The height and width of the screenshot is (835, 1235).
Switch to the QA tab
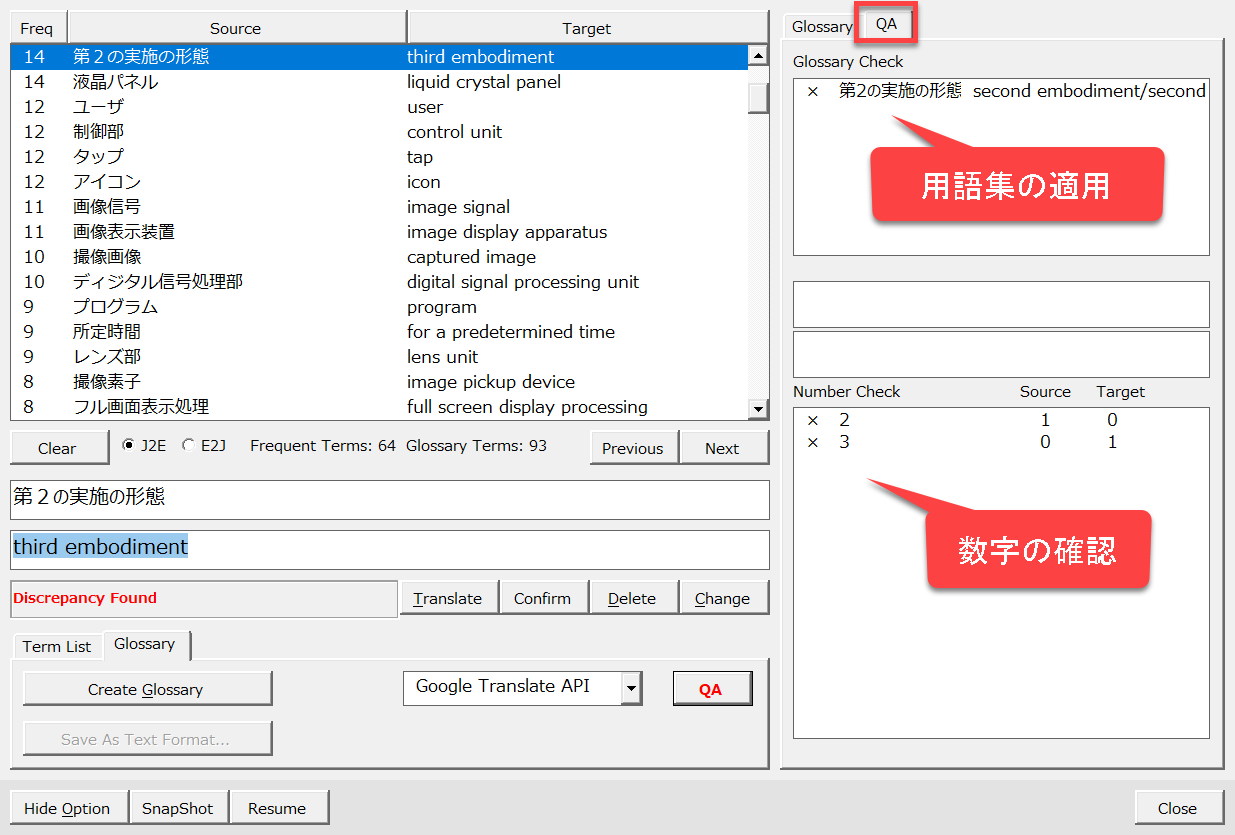coord(886,25)
